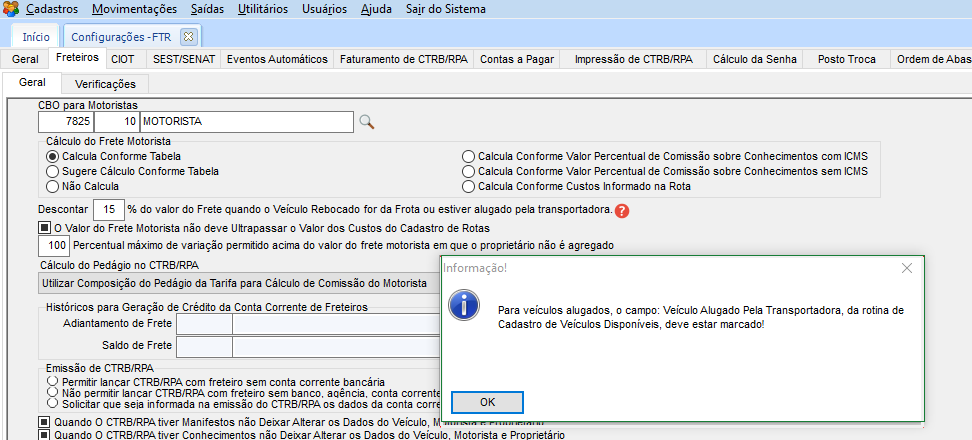
Task: Click the application logo icon
Action: tap(11, 9)
